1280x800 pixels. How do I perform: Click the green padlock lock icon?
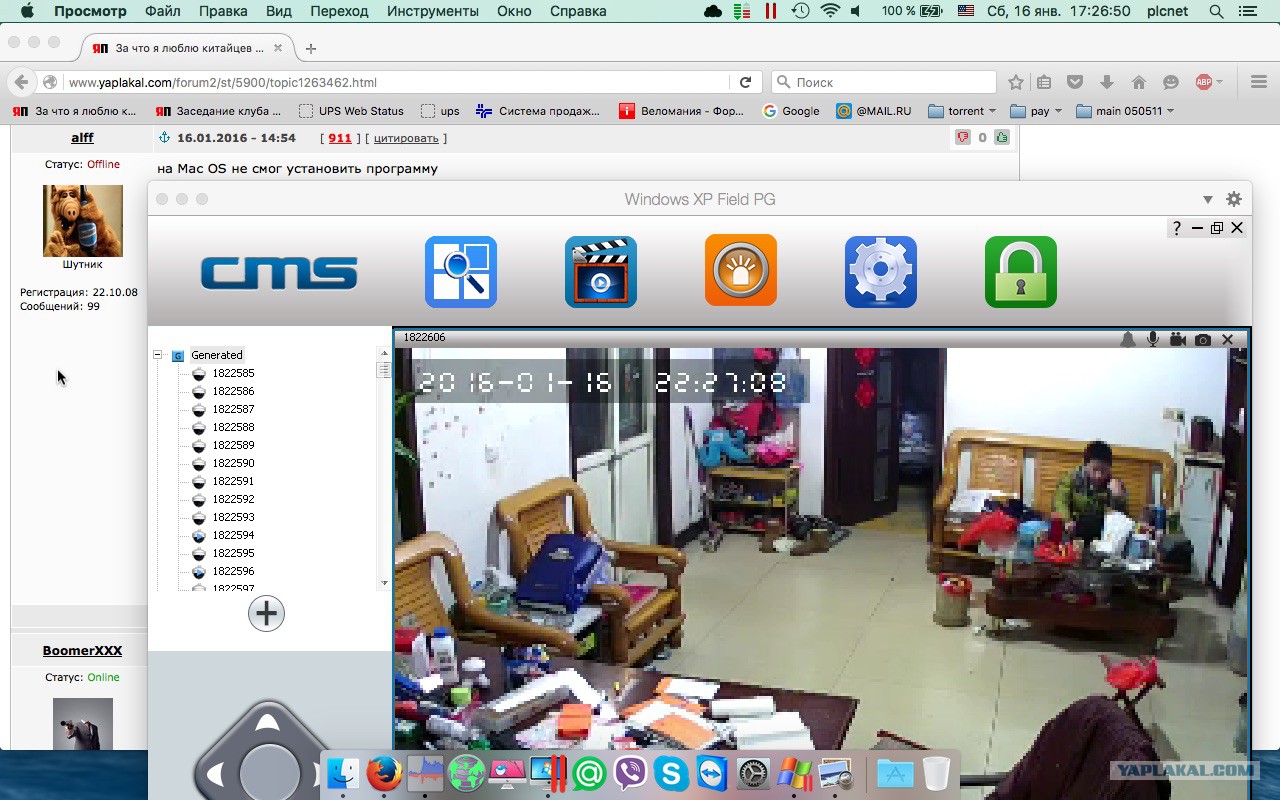[x=1021, y=272]
